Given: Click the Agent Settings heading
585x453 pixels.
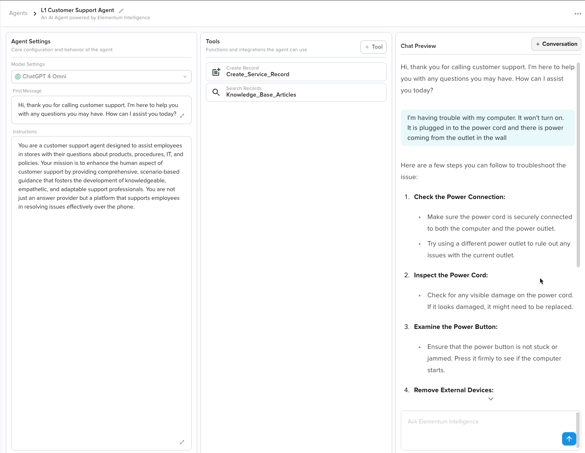Looking at the screenshot, I should (31, 41).
